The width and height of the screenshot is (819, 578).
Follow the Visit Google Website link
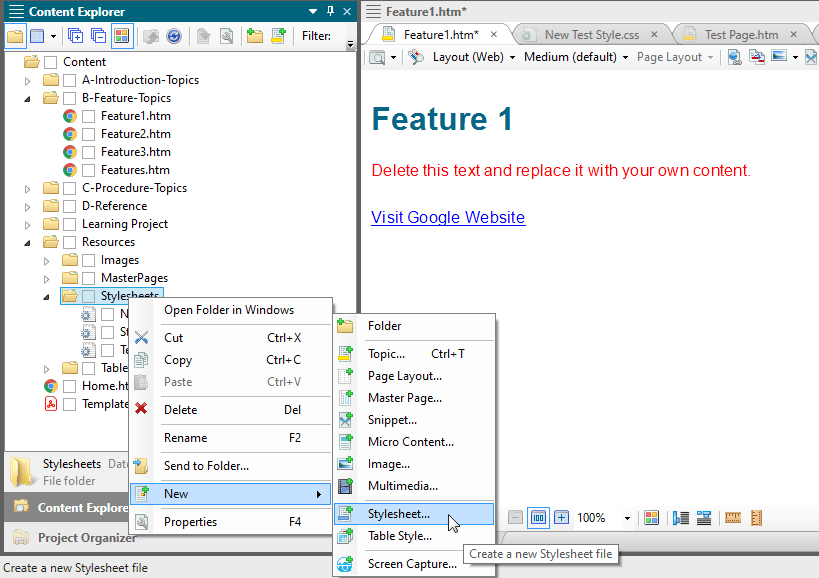click(x=447, y=217)
